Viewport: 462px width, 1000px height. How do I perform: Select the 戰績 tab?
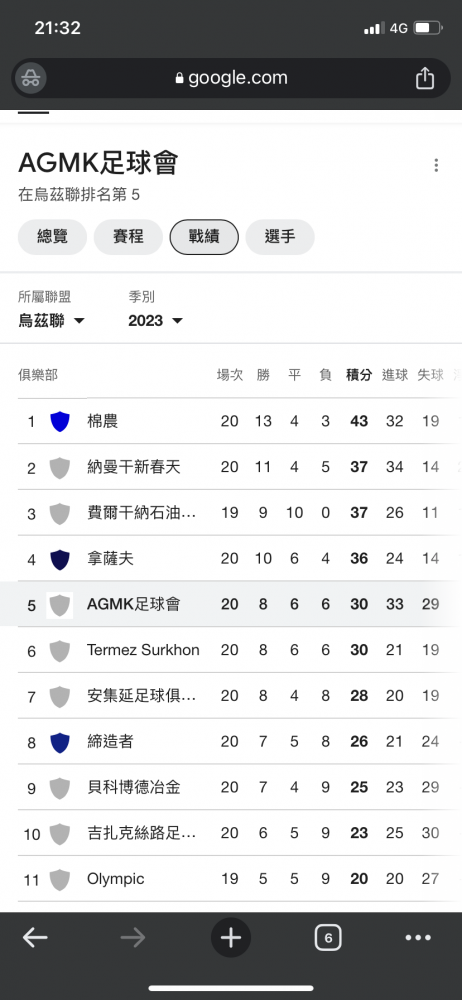click(204, 237)
